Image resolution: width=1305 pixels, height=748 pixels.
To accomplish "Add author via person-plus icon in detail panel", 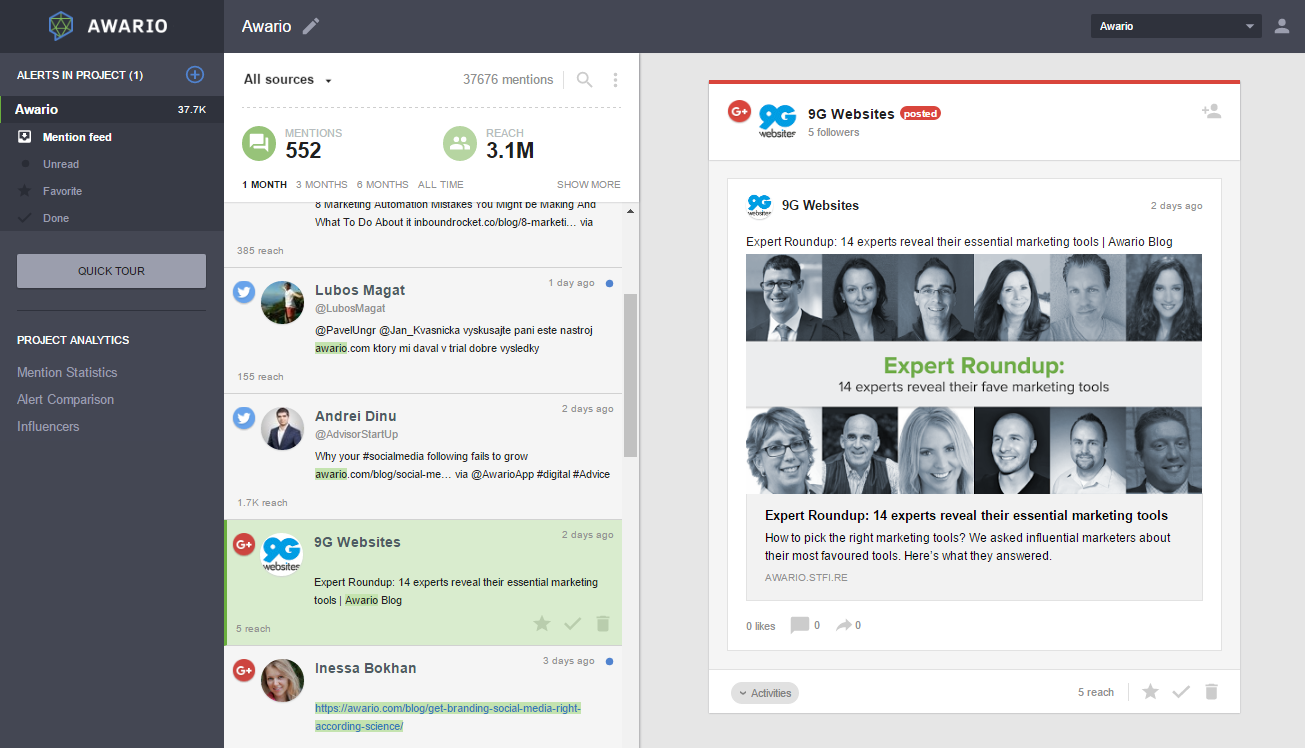I will [1211, 111].
